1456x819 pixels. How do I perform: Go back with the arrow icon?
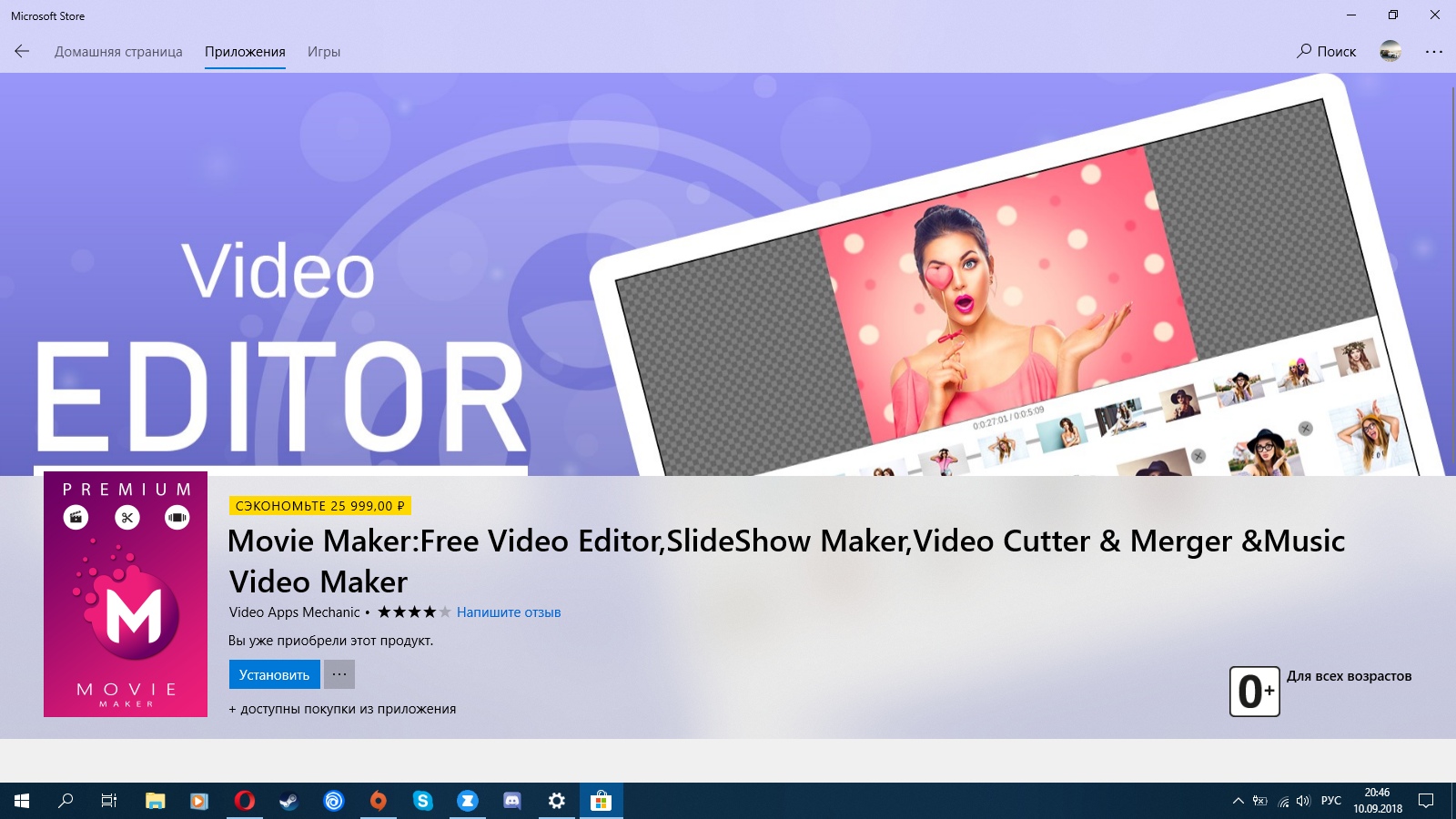pos(22,52)
